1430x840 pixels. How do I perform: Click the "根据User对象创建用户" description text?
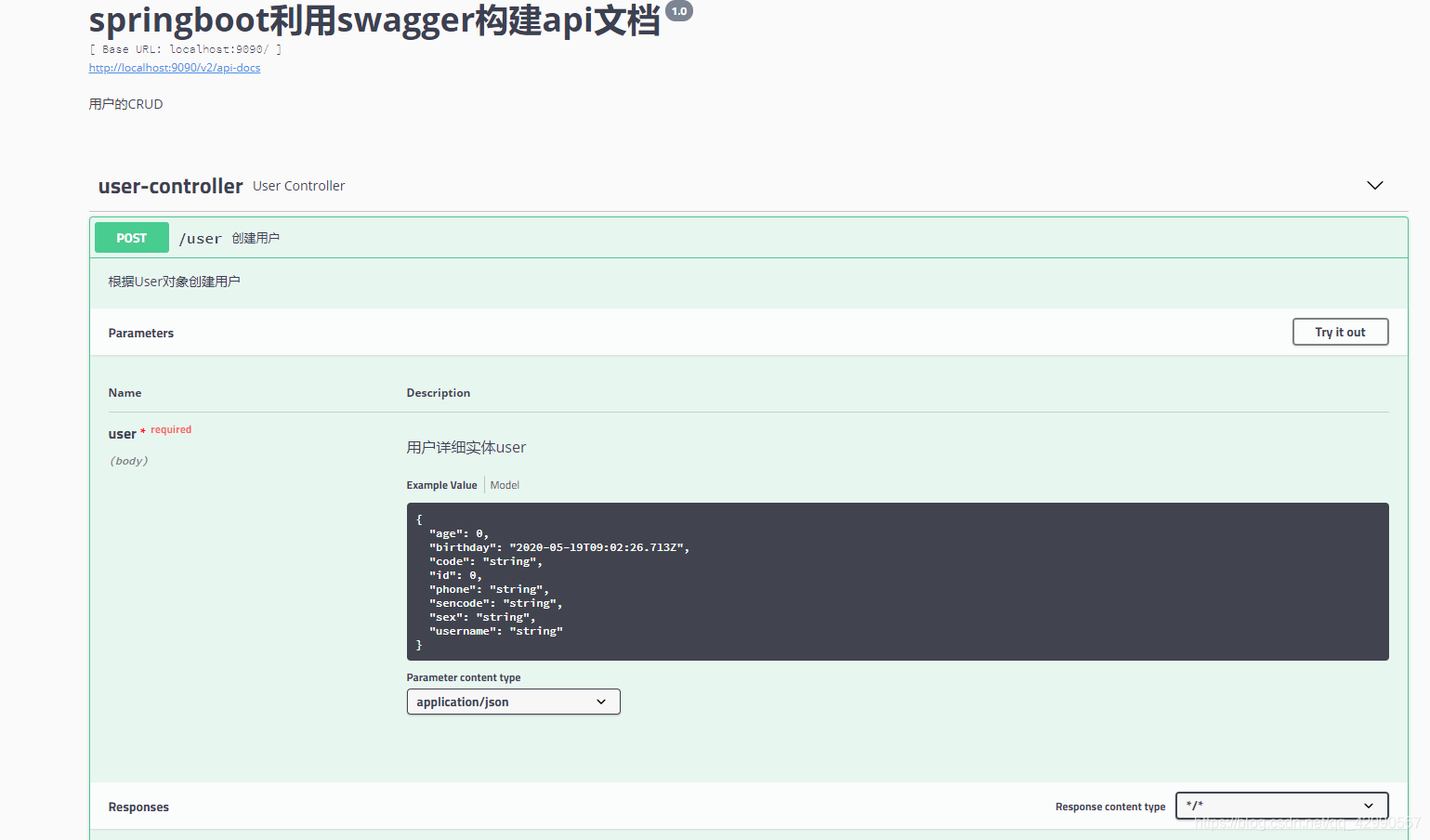coord(174,282)
